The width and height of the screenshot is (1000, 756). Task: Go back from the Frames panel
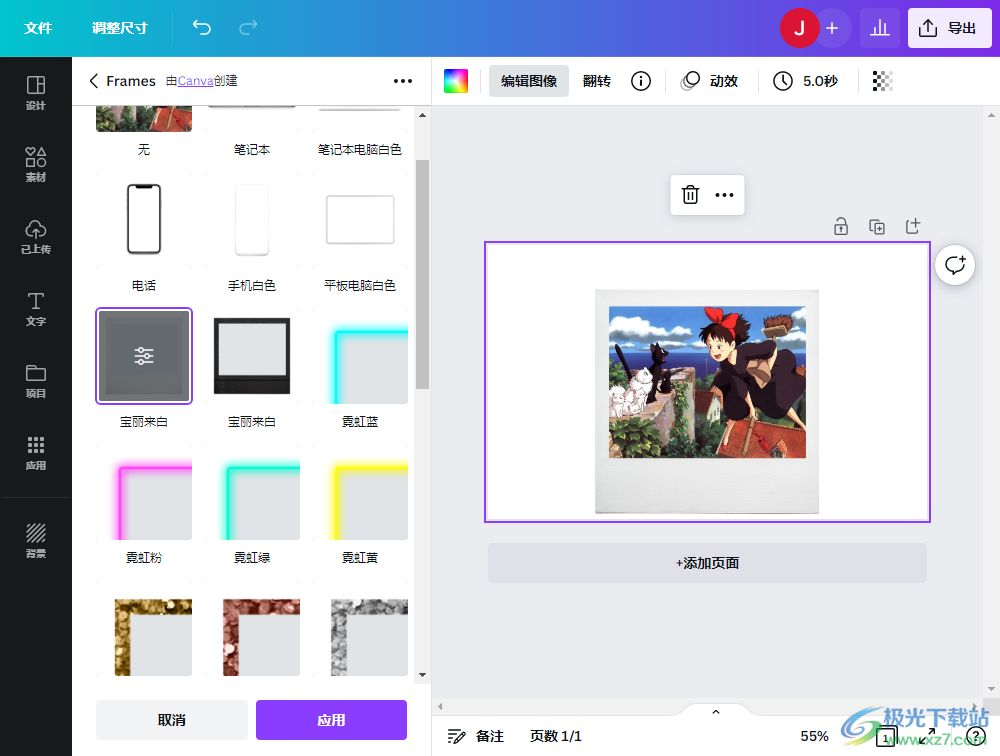tap(94, 81)
